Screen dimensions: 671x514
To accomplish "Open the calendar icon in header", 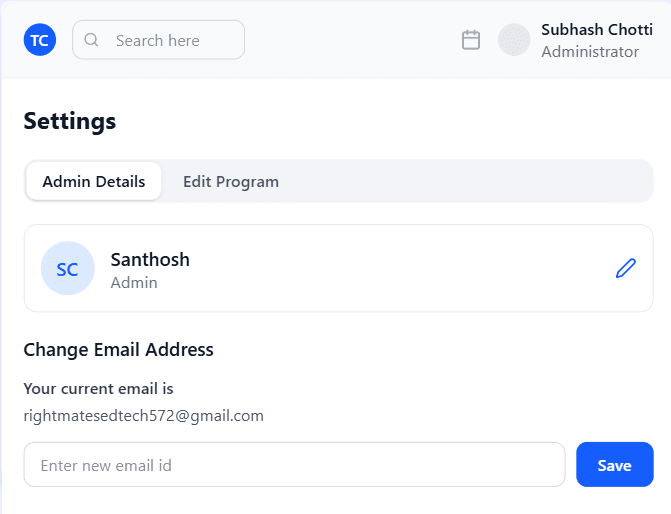I will (x=471, y=40).
